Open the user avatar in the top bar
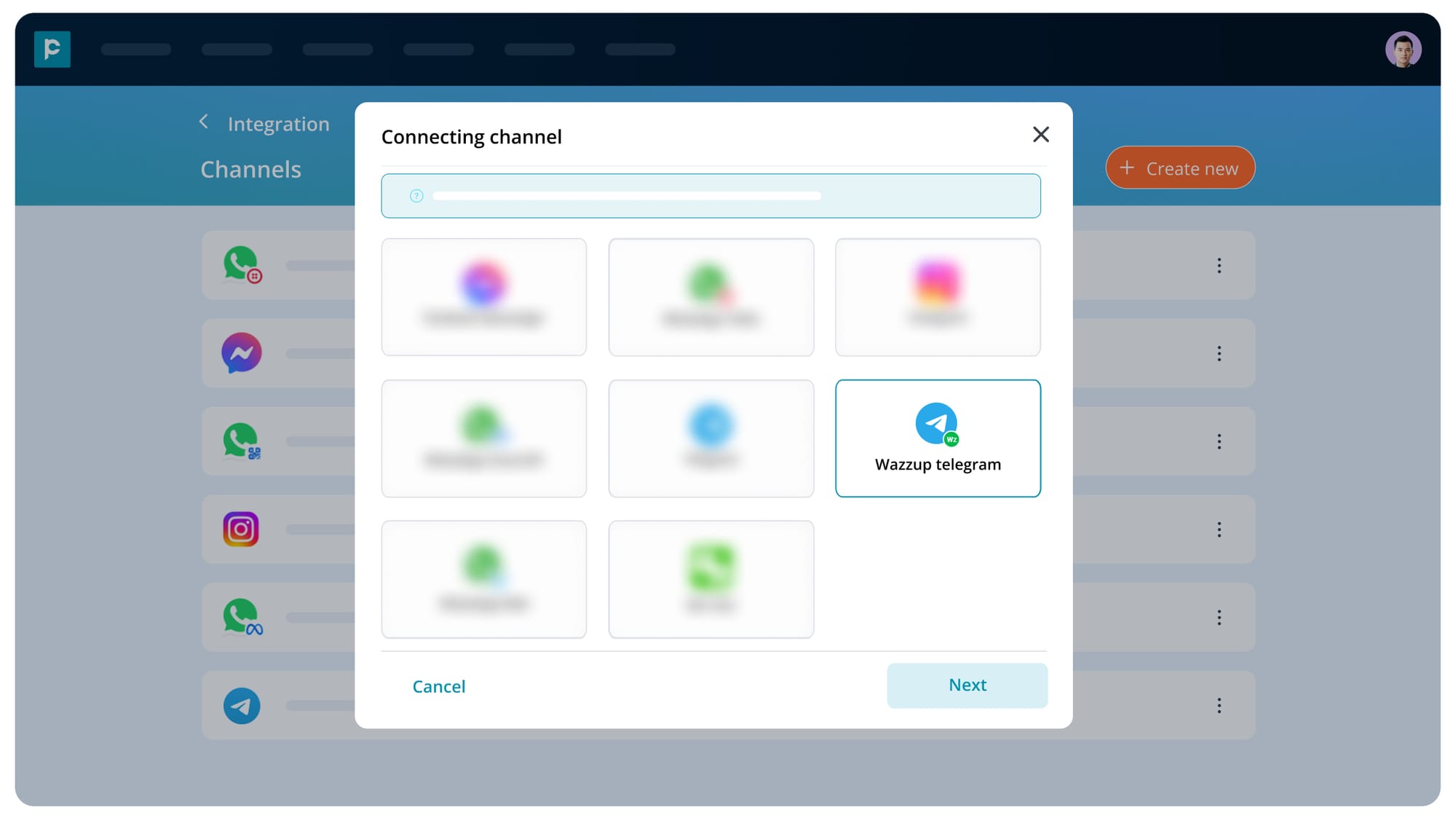Screen dimensions: 1456x820 [1404, 49]
